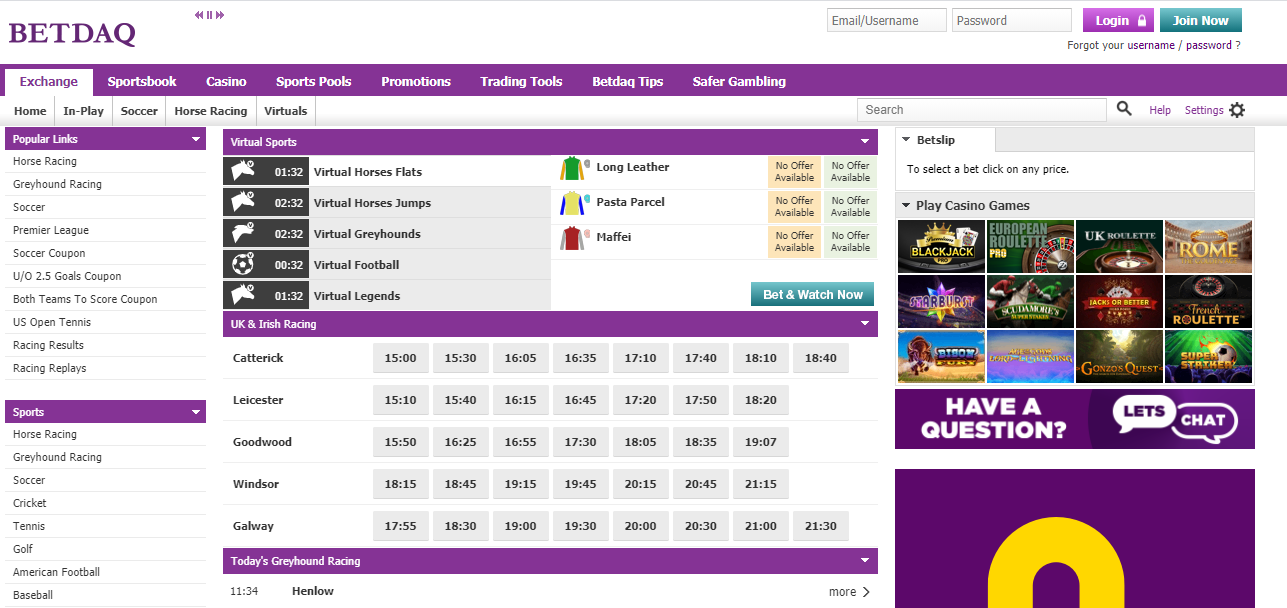Click the rewind arrows in the header
The image size is (1287, 608).
199,15
